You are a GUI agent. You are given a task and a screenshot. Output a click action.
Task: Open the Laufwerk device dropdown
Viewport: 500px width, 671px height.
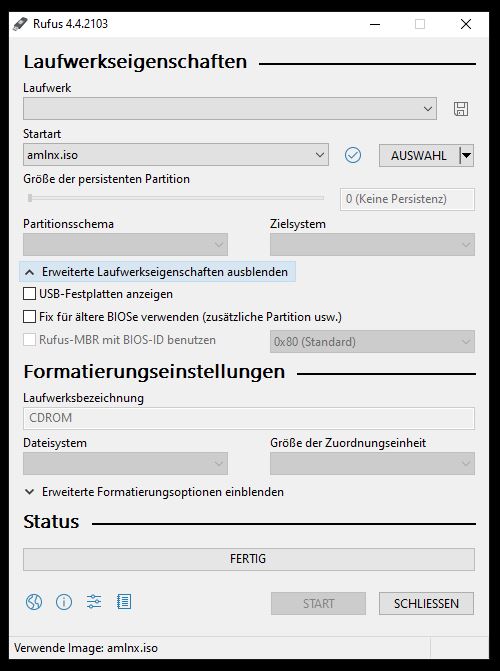230,109
